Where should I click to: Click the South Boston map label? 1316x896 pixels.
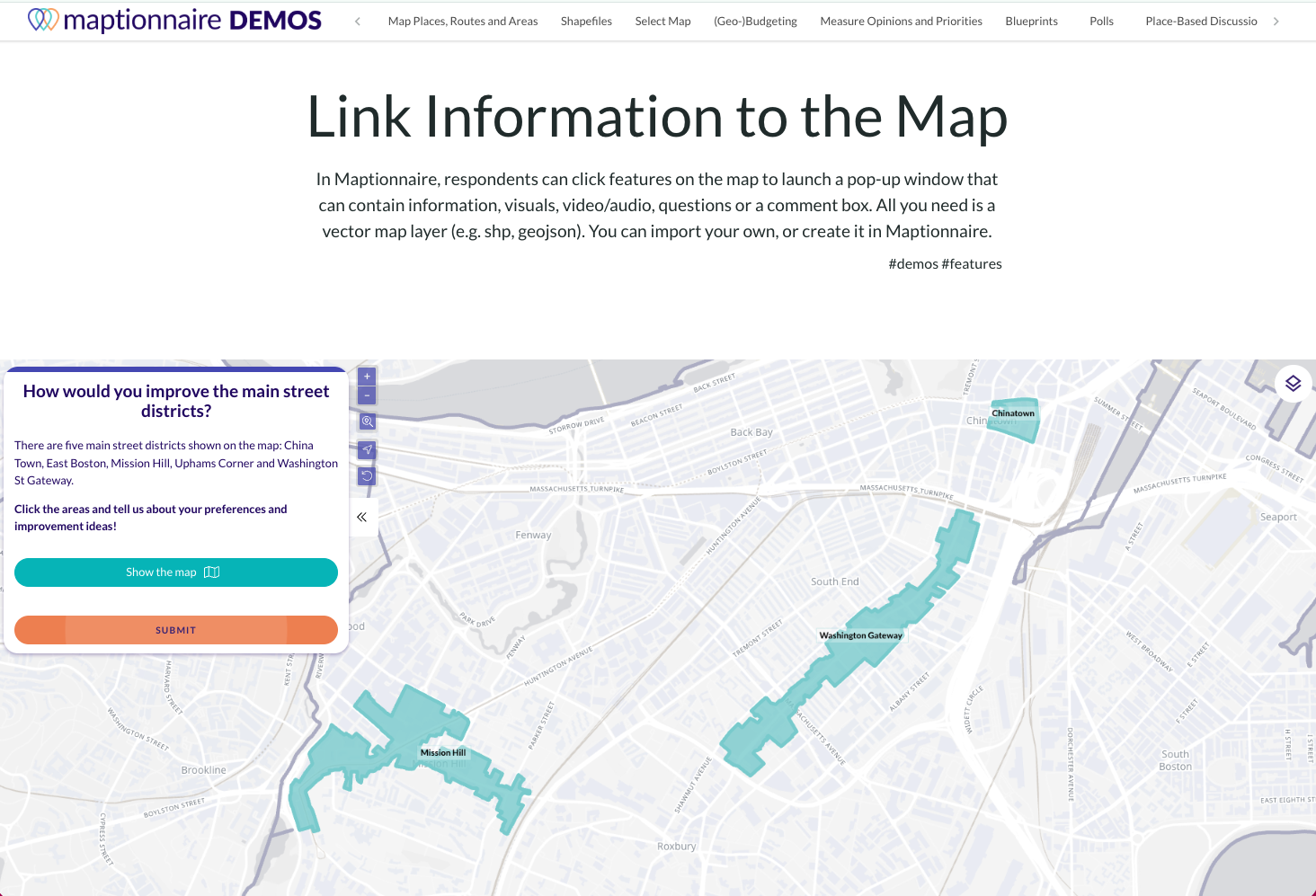point(1175,760)
